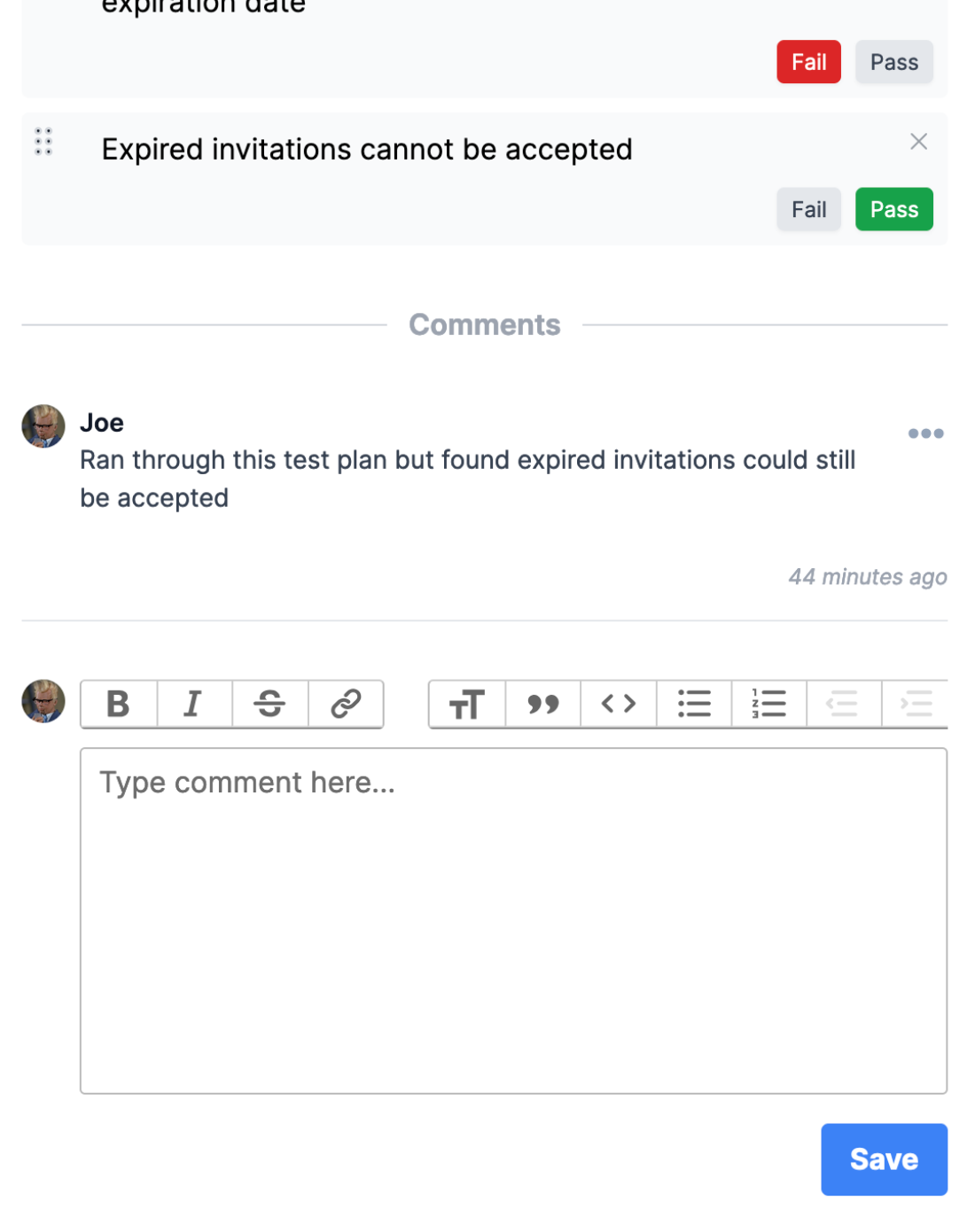Insert a block quote
This screenshot has height=1232, width=975.
click(x=542, y=704)
